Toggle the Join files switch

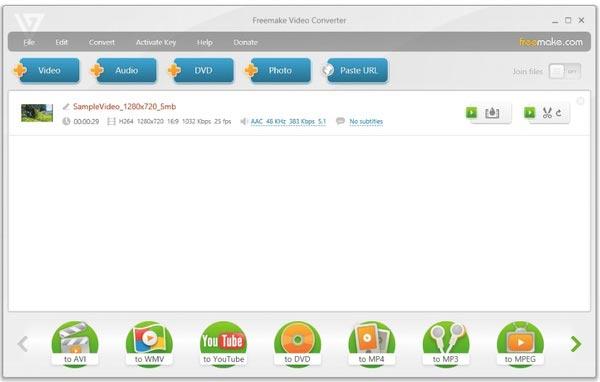click(x=565, y=71)
